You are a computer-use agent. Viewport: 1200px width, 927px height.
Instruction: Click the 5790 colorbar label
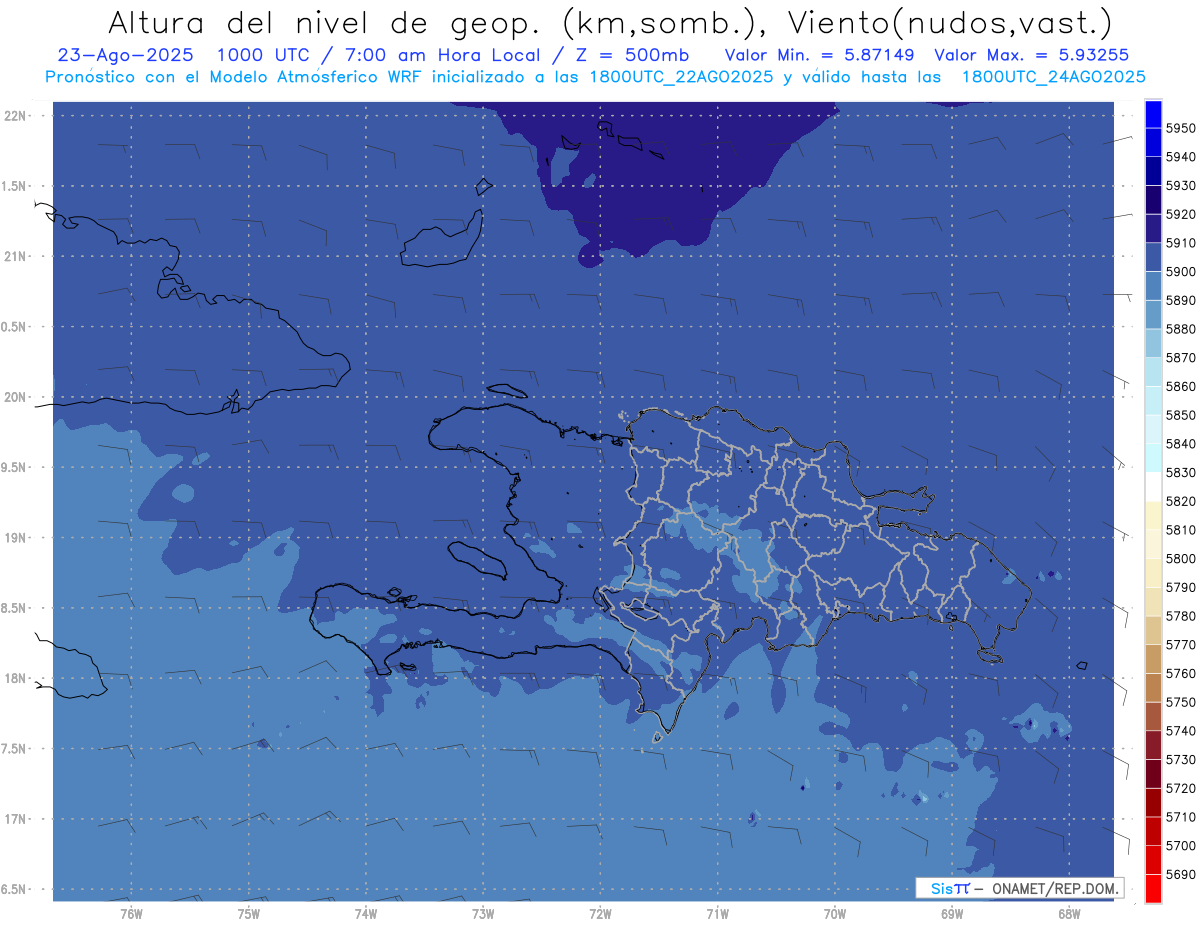pyautogui.click(x=1180, y=587)
